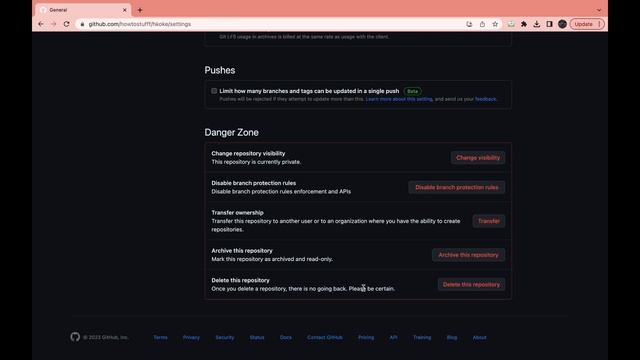Screen dimensions: 640x360
Task: Open the Chrome profile avatar
Action: click(562, 24)
